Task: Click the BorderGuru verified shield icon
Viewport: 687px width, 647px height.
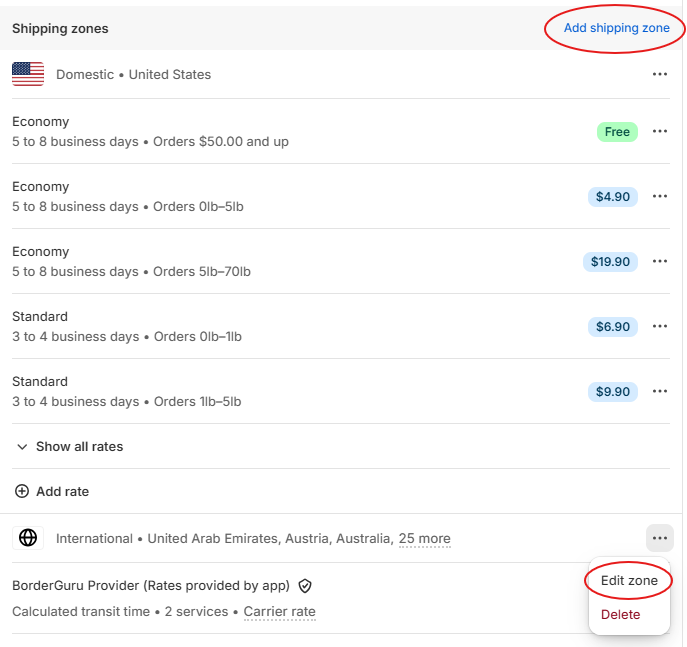Action: click(305, 586)
